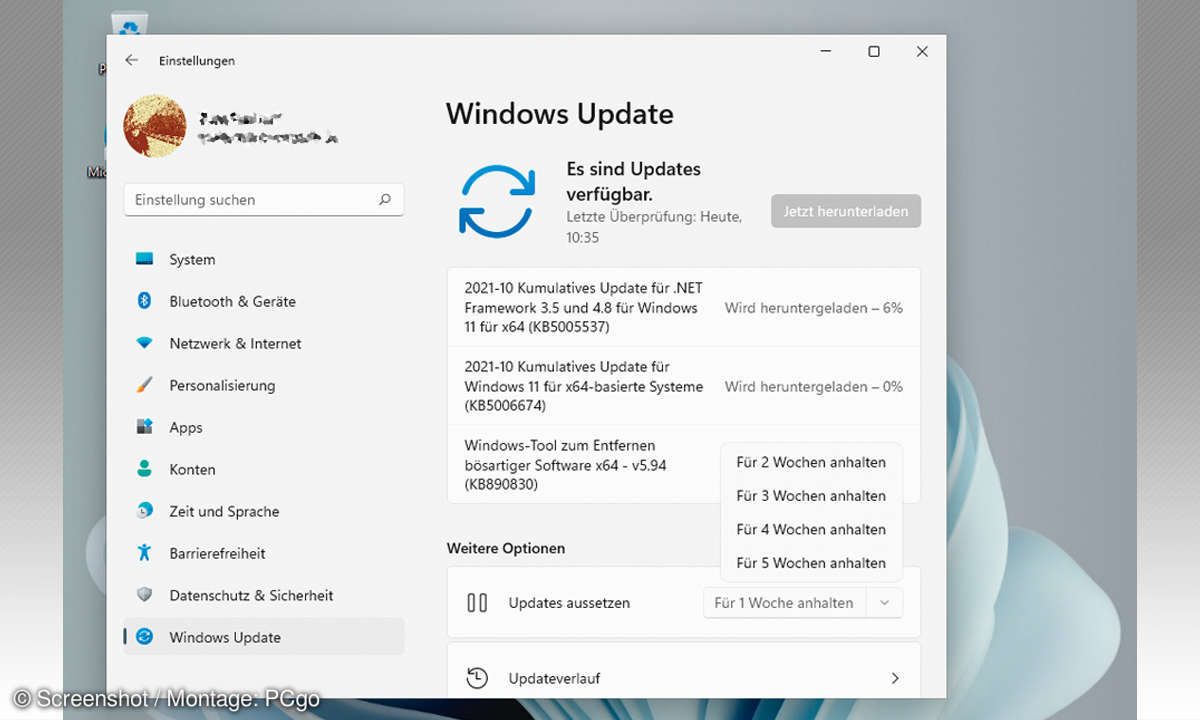Click the Wird heruntergeladen – 0% status
Viewport: 1200px width, 720px height.
click(x=814, y=387)
